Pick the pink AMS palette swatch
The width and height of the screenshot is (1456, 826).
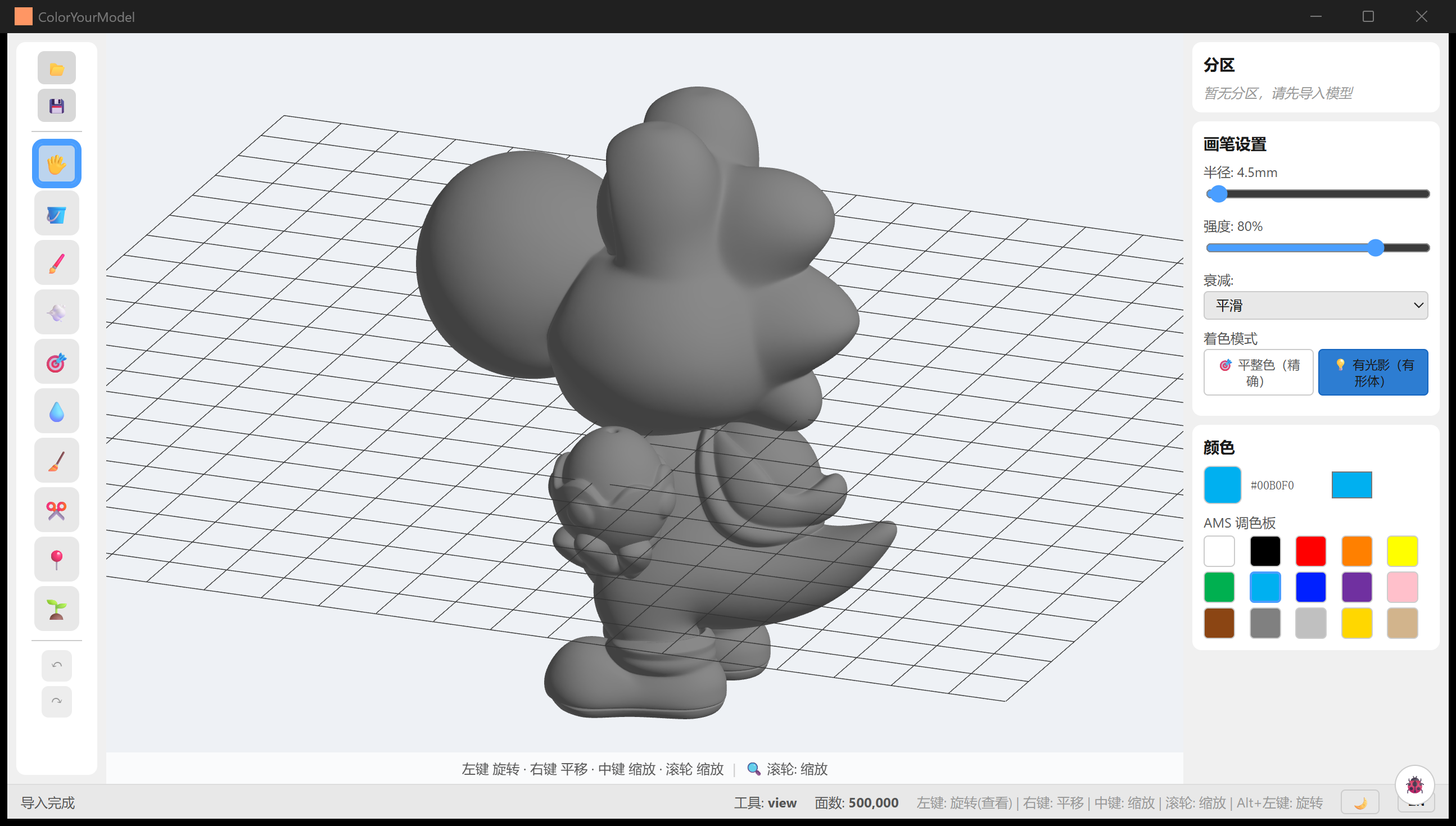(1402, 587)
